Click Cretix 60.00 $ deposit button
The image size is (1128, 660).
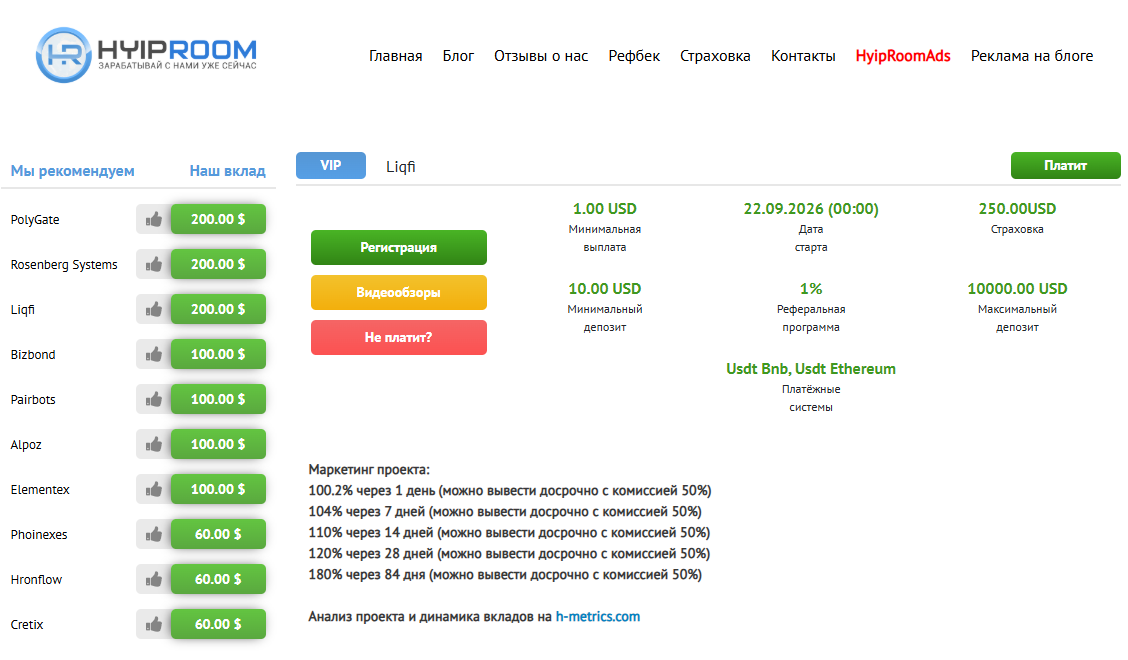pyautogui.click(x=218, y=625)
